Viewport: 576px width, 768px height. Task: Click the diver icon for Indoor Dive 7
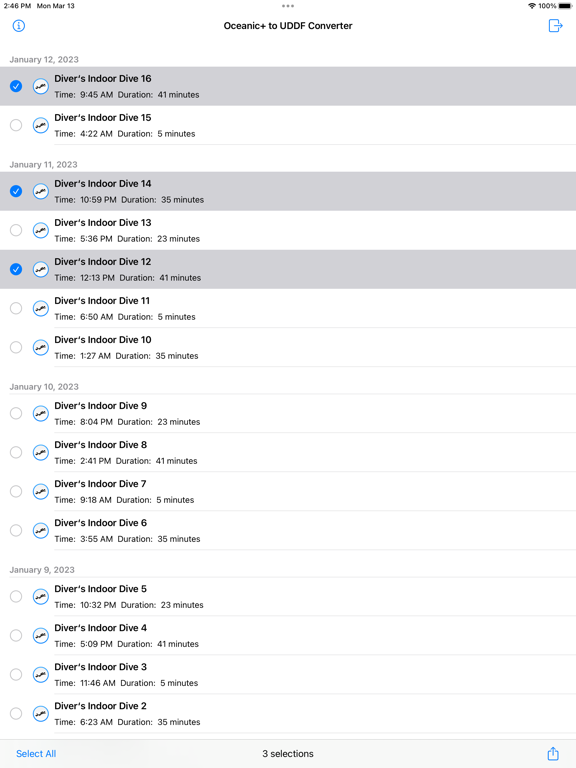[41, 491]
